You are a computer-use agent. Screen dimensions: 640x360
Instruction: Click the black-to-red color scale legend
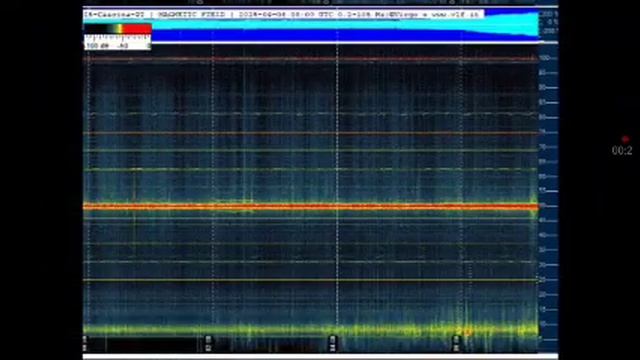click(118, 29)
